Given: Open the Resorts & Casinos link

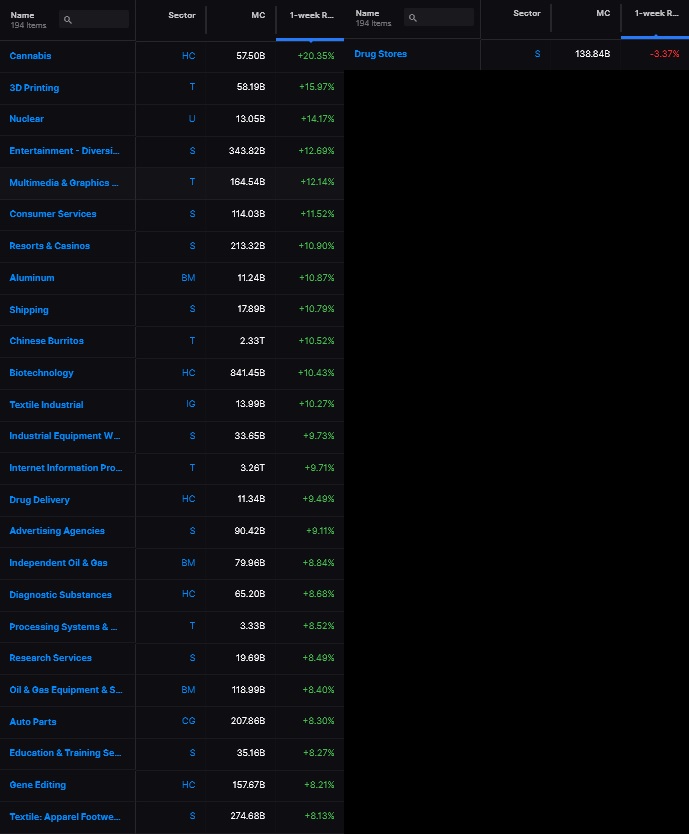Looking at the screenshot, I should tap(49, 246).
